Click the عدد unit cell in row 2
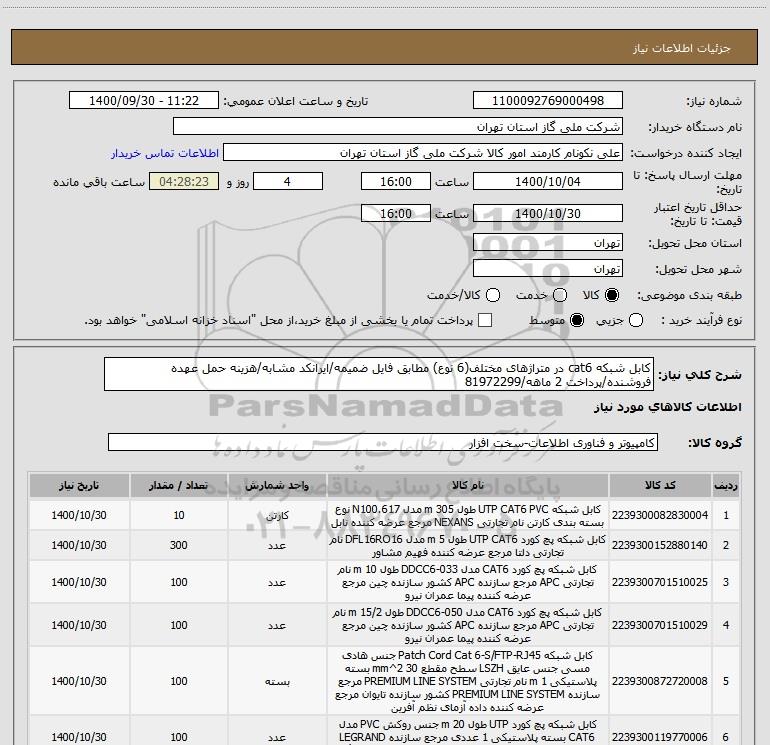The height and width of the screenshot is (745, 770). 277,545
